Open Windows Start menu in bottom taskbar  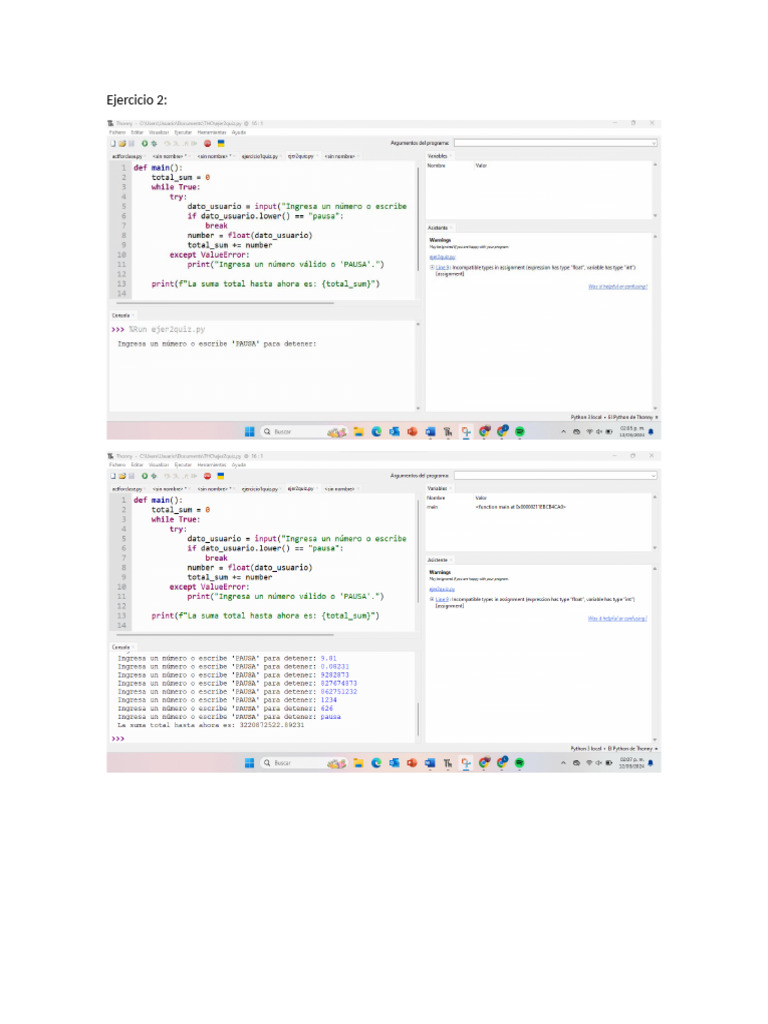(x=249, y=763)
